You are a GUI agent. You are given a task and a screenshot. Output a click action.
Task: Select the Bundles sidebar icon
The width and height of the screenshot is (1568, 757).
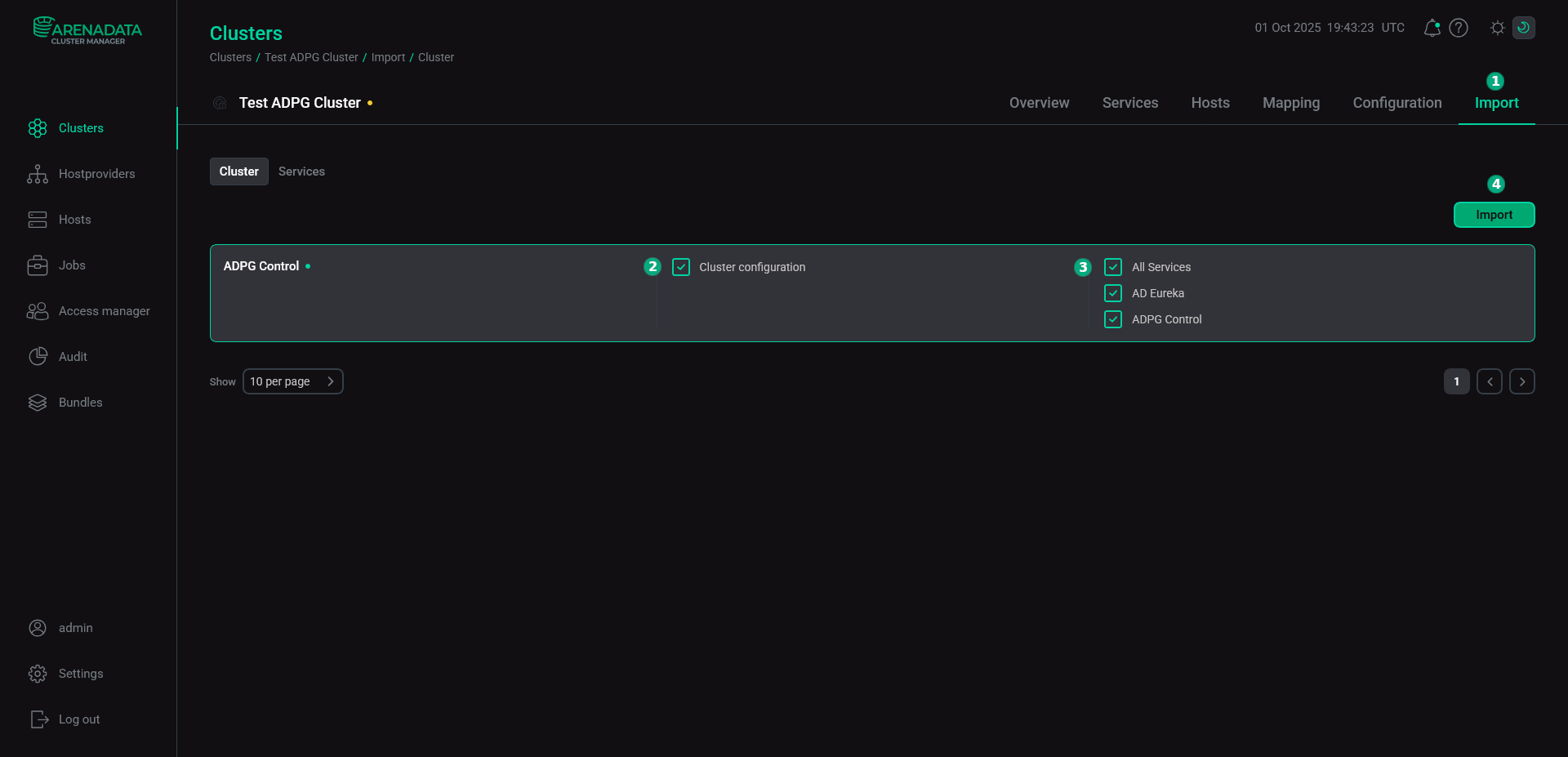pyautogui.click(x=38, y=403)
